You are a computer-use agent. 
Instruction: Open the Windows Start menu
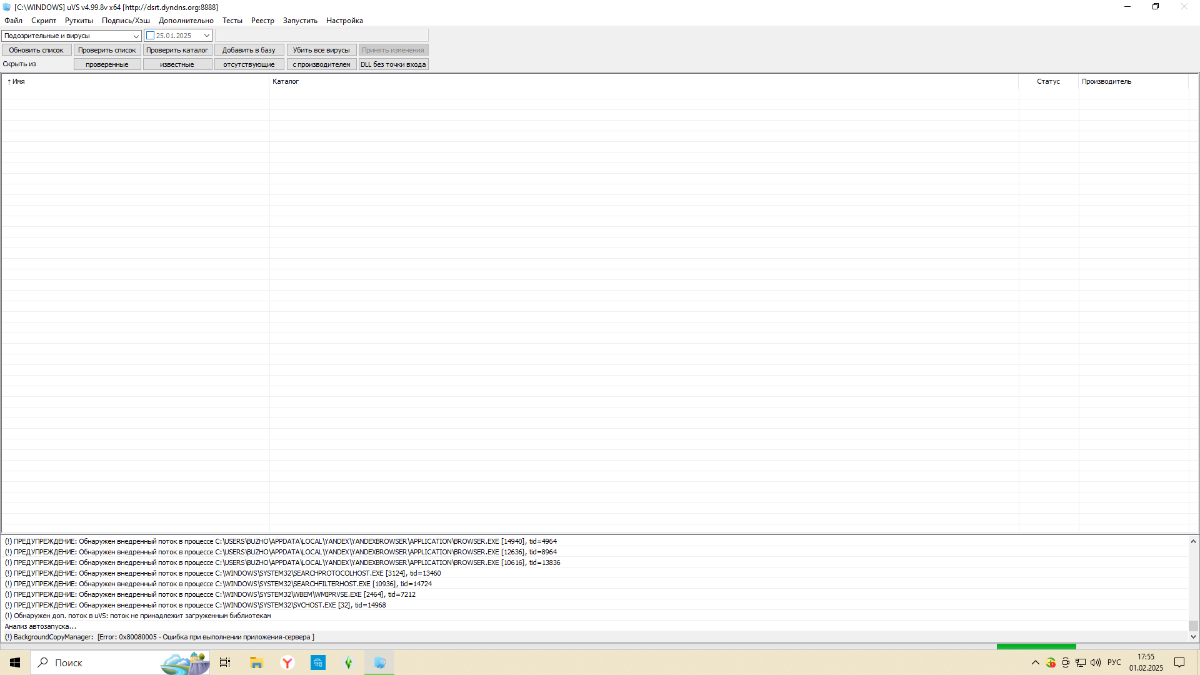click(x=15, y=662)
